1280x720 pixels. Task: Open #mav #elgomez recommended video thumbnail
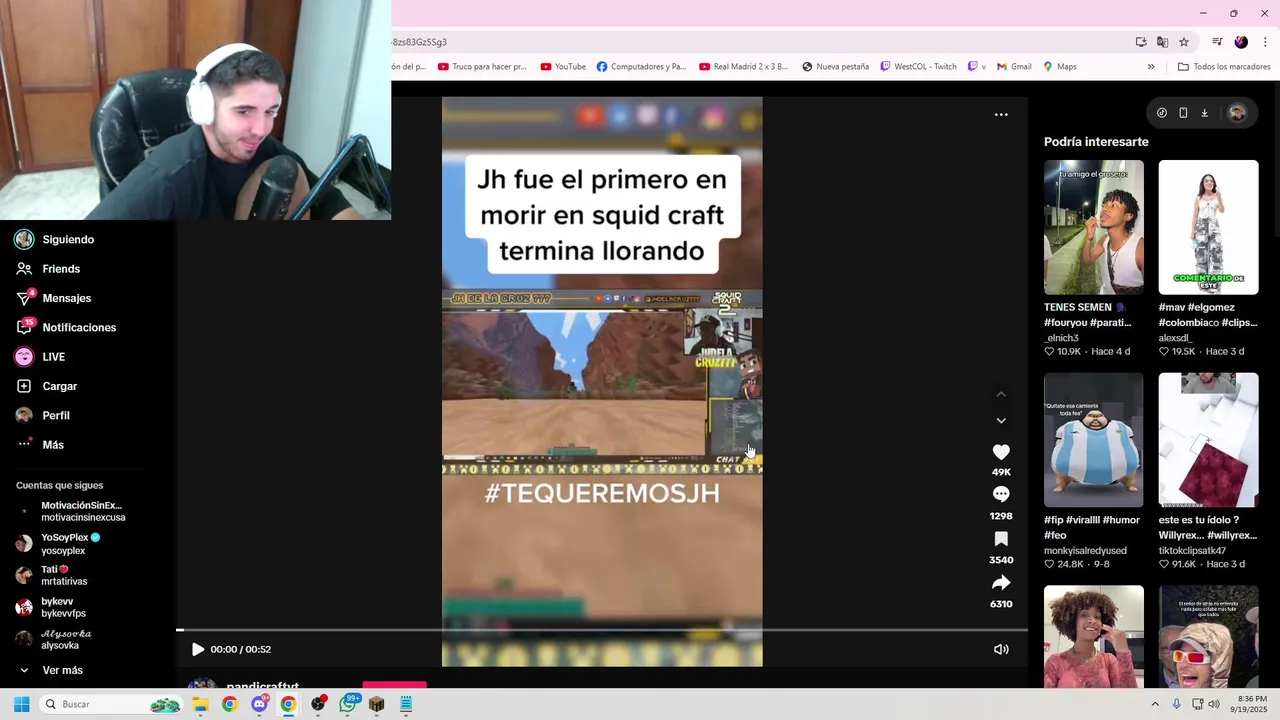(1208, 227)
